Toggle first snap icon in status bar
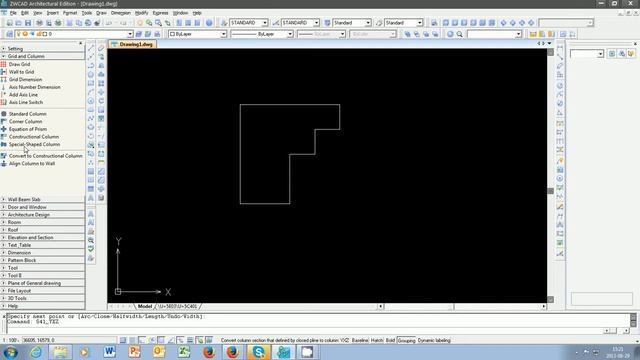The height and width of the screenshot is (360, 640). (123, 340)
